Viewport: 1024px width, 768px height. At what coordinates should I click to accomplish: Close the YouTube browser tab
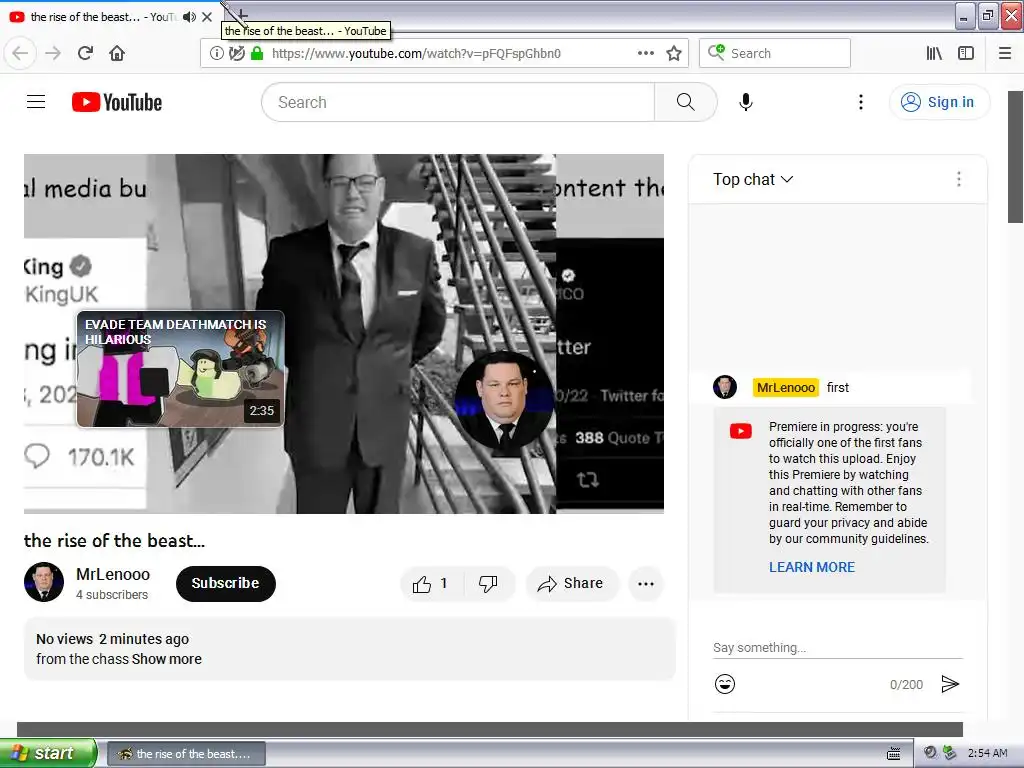pyautogui.click(x=207, y=17)
